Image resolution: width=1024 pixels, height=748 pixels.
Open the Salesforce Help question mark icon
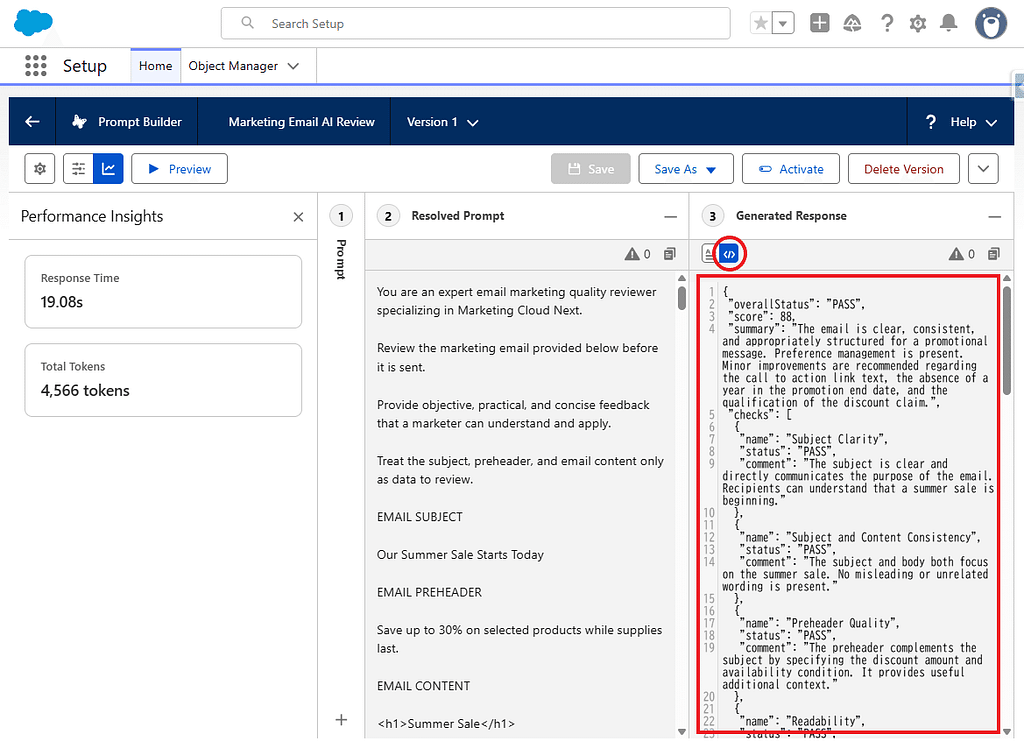886,24
